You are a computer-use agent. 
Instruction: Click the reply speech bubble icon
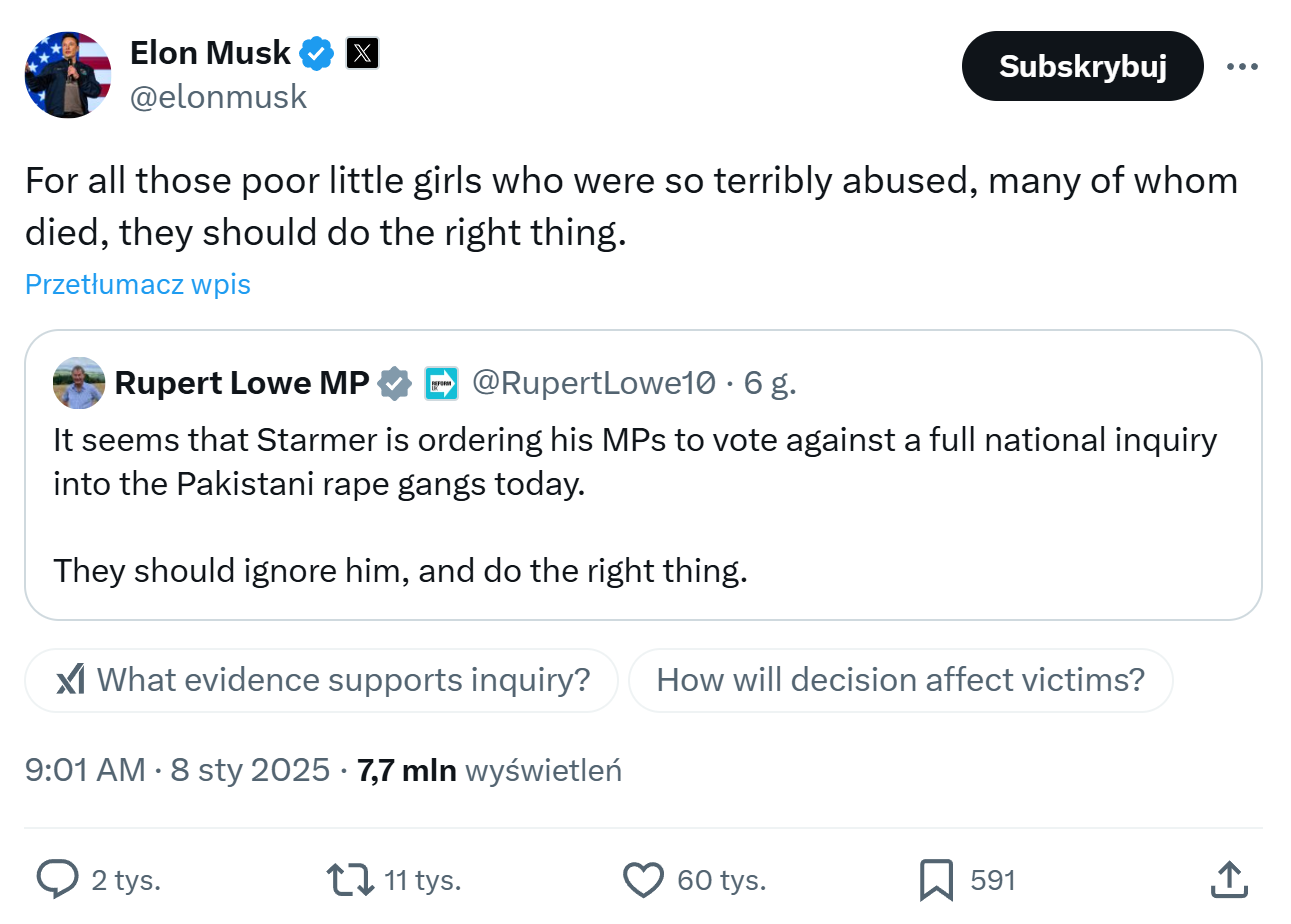[x=58, y=880]
